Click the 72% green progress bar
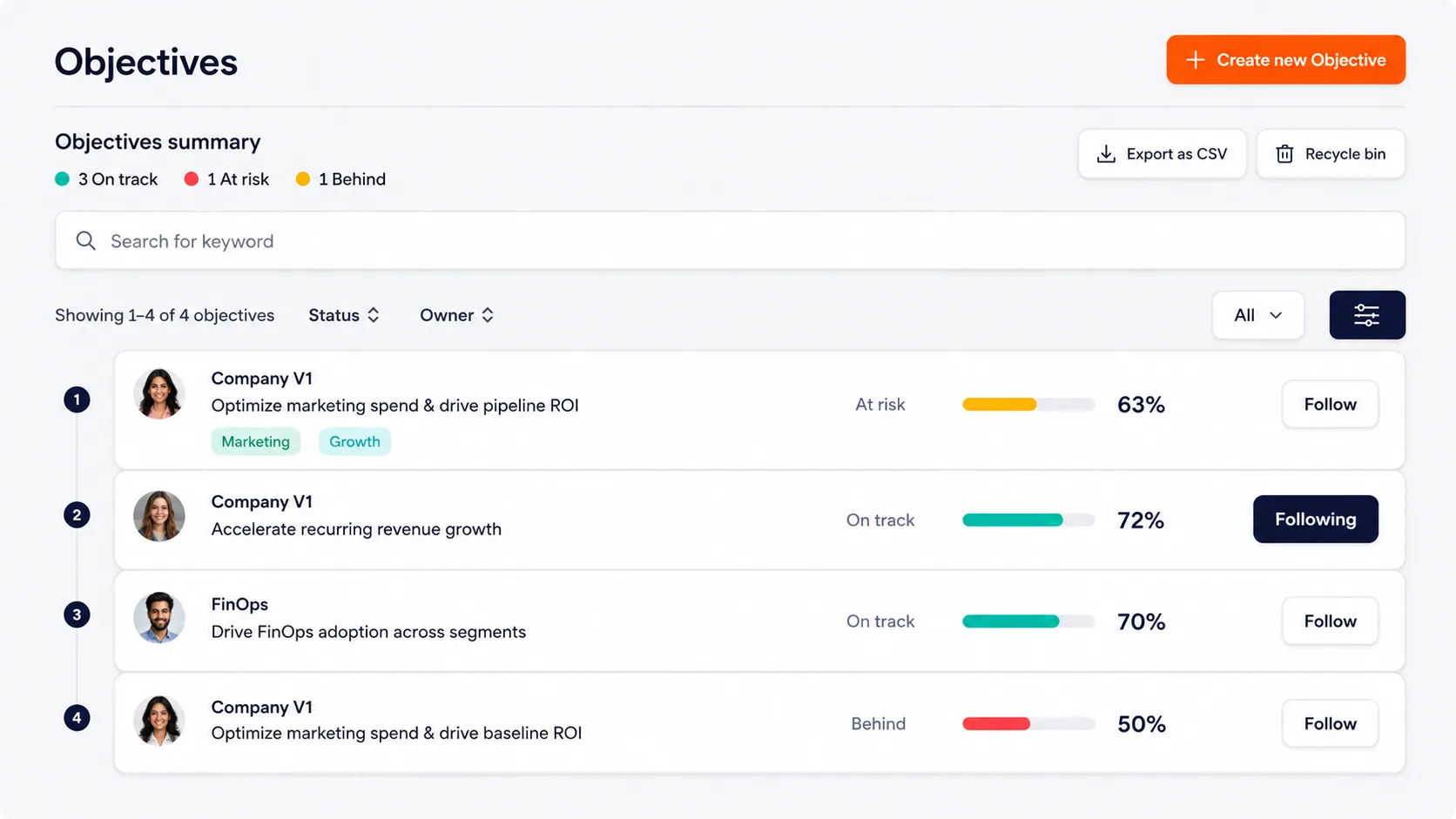Image resolution: width=1456 pixels, height=819 pixels. point(1028,520)
